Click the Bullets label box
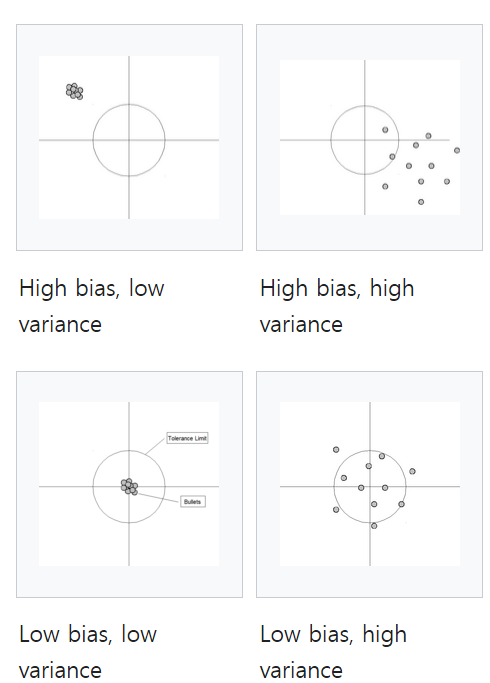Viewport: 490px width, 683px height. pyautogui.click(x=193, y=502)
